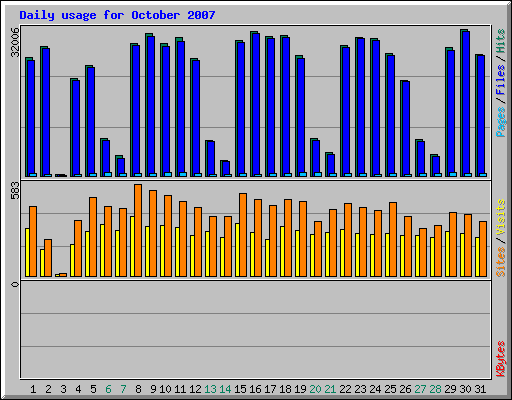Click the orange visits bar for day 2
Screen dimensions: 512x400
coord(48,258)
